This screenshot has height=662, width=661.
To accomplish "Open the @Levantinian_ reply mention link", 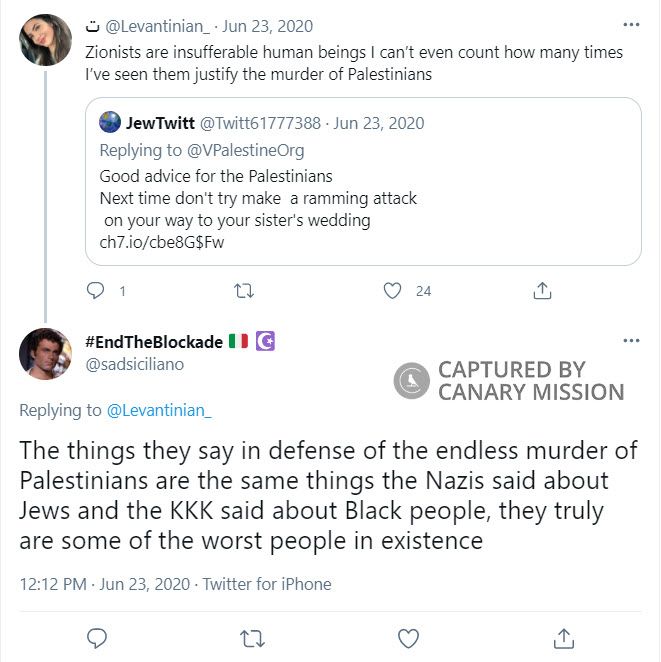I will click(159, 410).
